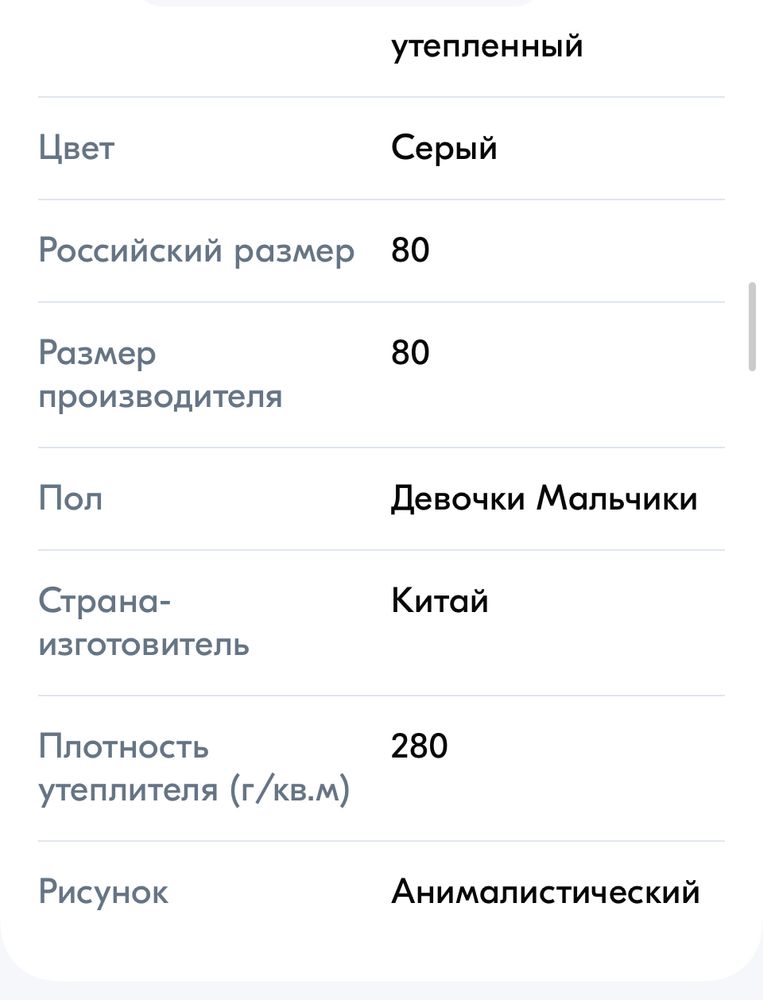Click the 80 value for manufacturer size

pos(410,353)
